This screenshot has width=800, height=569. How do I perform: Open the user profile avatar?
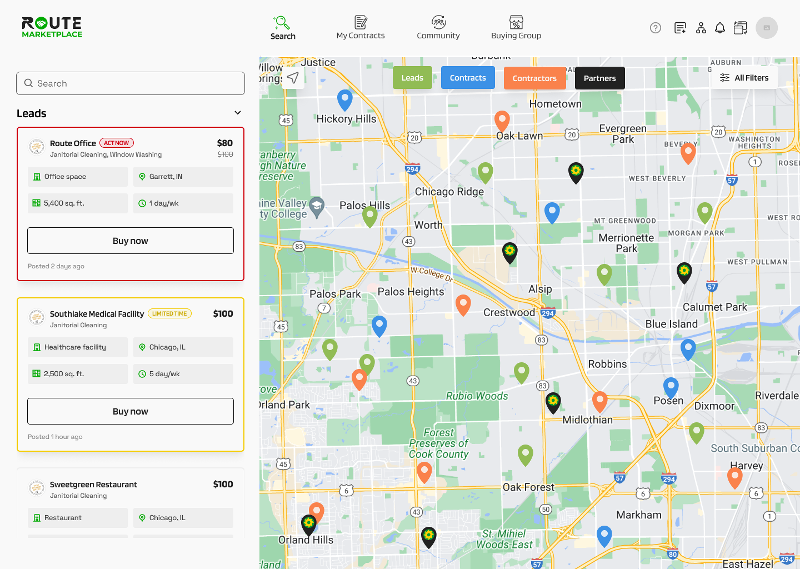coord(767,28)
